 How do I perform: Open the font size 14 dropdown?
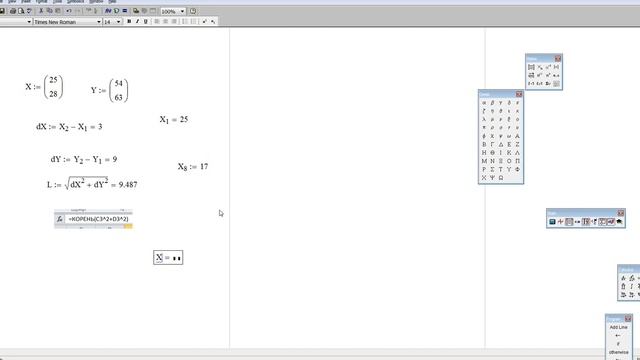pyautogui.click(x=118, y=22)
